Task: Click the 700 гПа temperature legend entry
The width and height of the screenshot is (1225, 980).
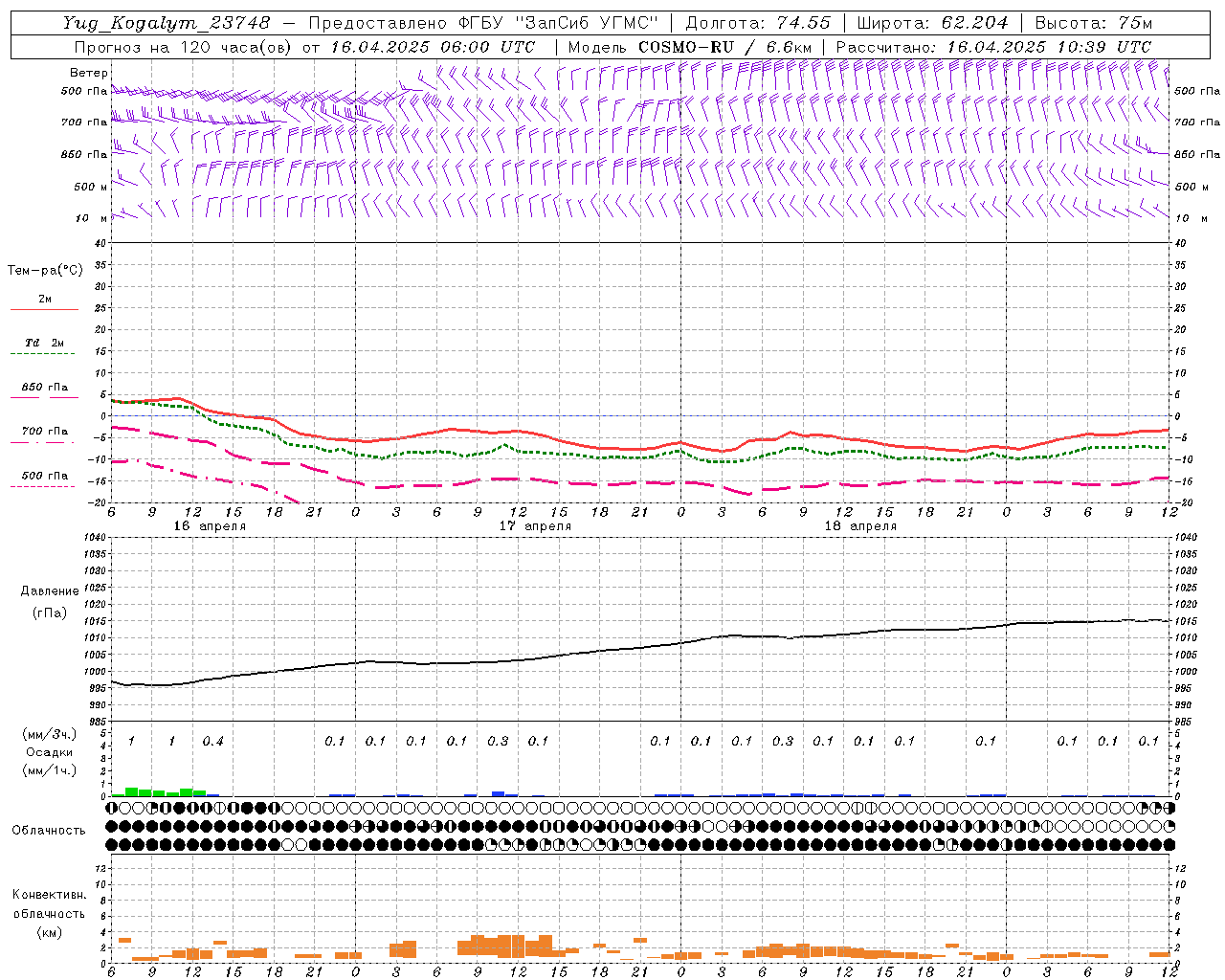Action: [45, 432]
